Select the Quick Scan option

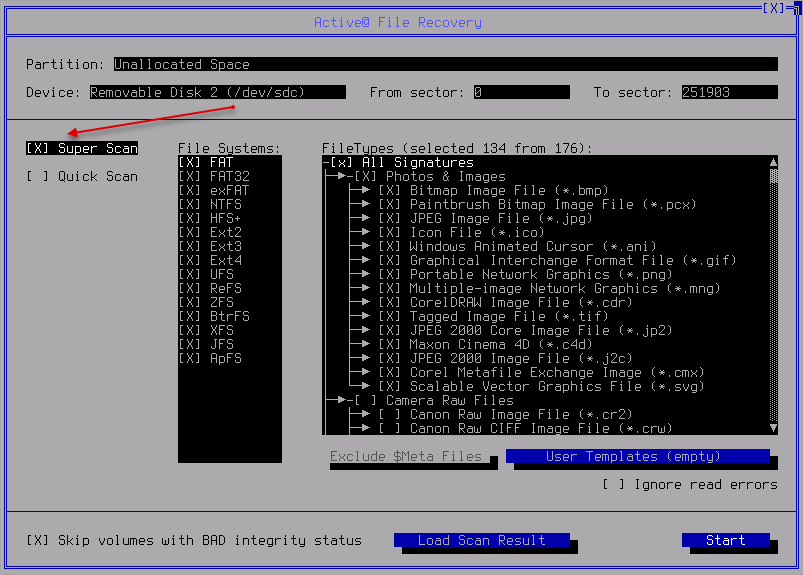click(82, 177)
